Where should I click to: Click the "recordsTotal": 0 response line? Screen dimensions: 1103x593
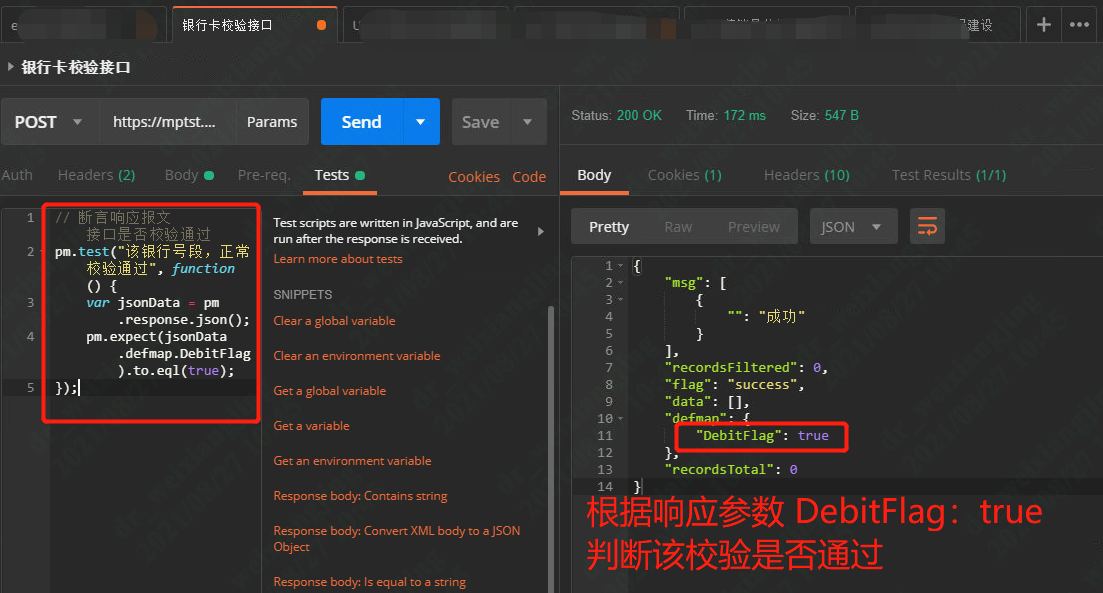[730, 470]
